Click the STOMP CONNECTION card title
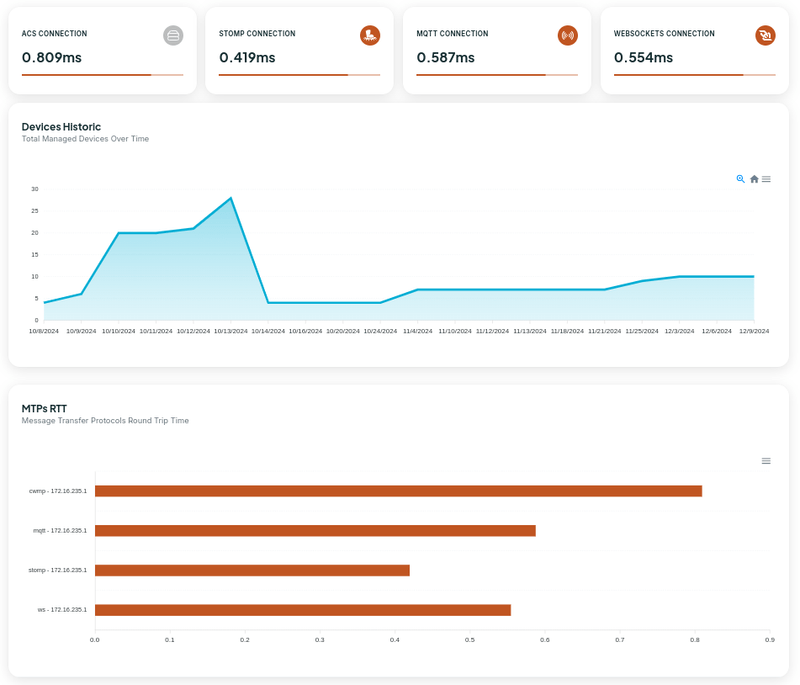 (257, 34)
